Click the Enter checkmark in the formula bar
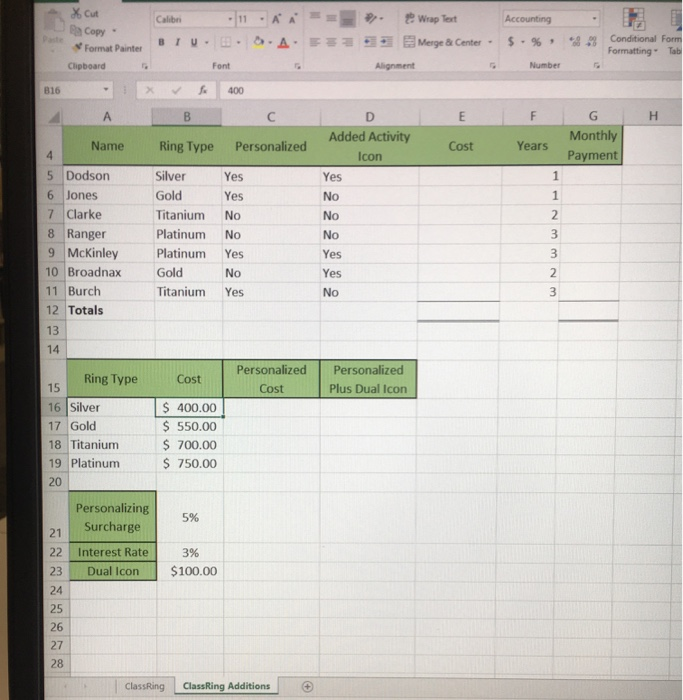This screenshot has height=700, width=683. coord(176,90)
